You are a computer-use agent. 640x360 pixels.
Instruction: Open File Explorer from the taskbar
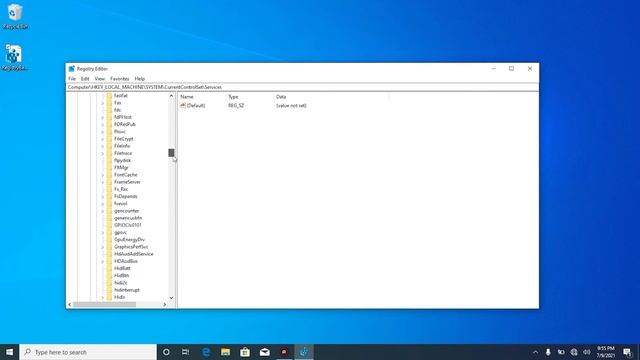[x=225, y=352]
